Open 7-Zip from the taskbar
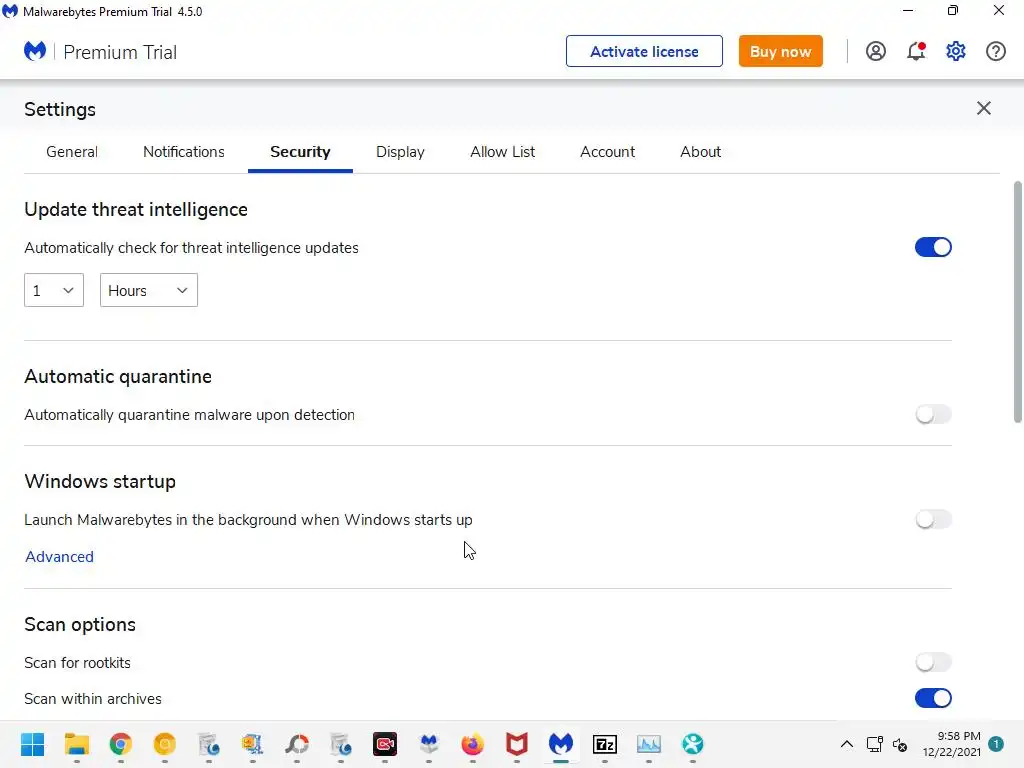The image size is (1024, 768). coord(605,744)
